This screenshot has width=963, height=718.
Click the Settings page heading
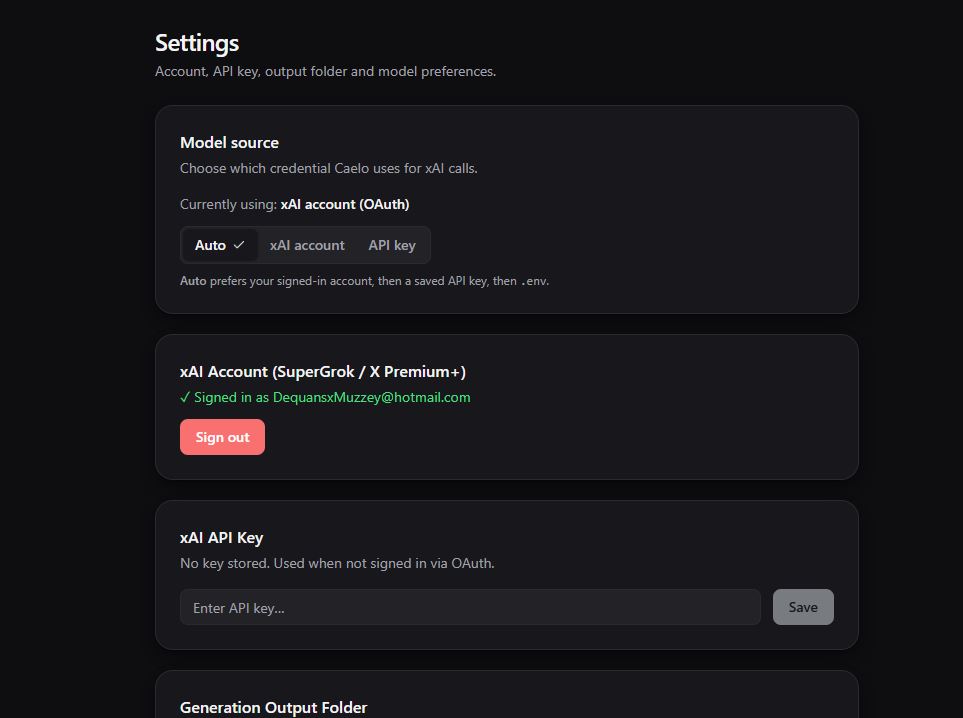coord(197,43)
